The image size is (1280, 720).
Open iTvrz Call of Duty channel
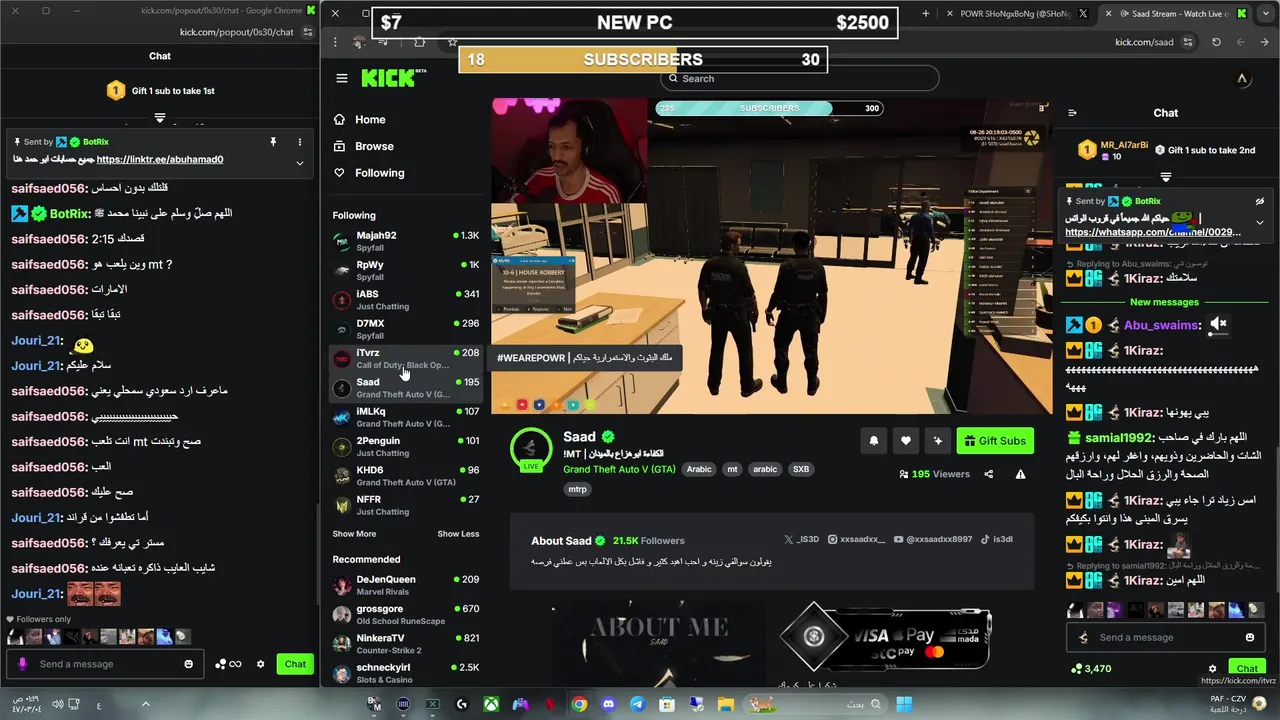click(x=405, y=358)
